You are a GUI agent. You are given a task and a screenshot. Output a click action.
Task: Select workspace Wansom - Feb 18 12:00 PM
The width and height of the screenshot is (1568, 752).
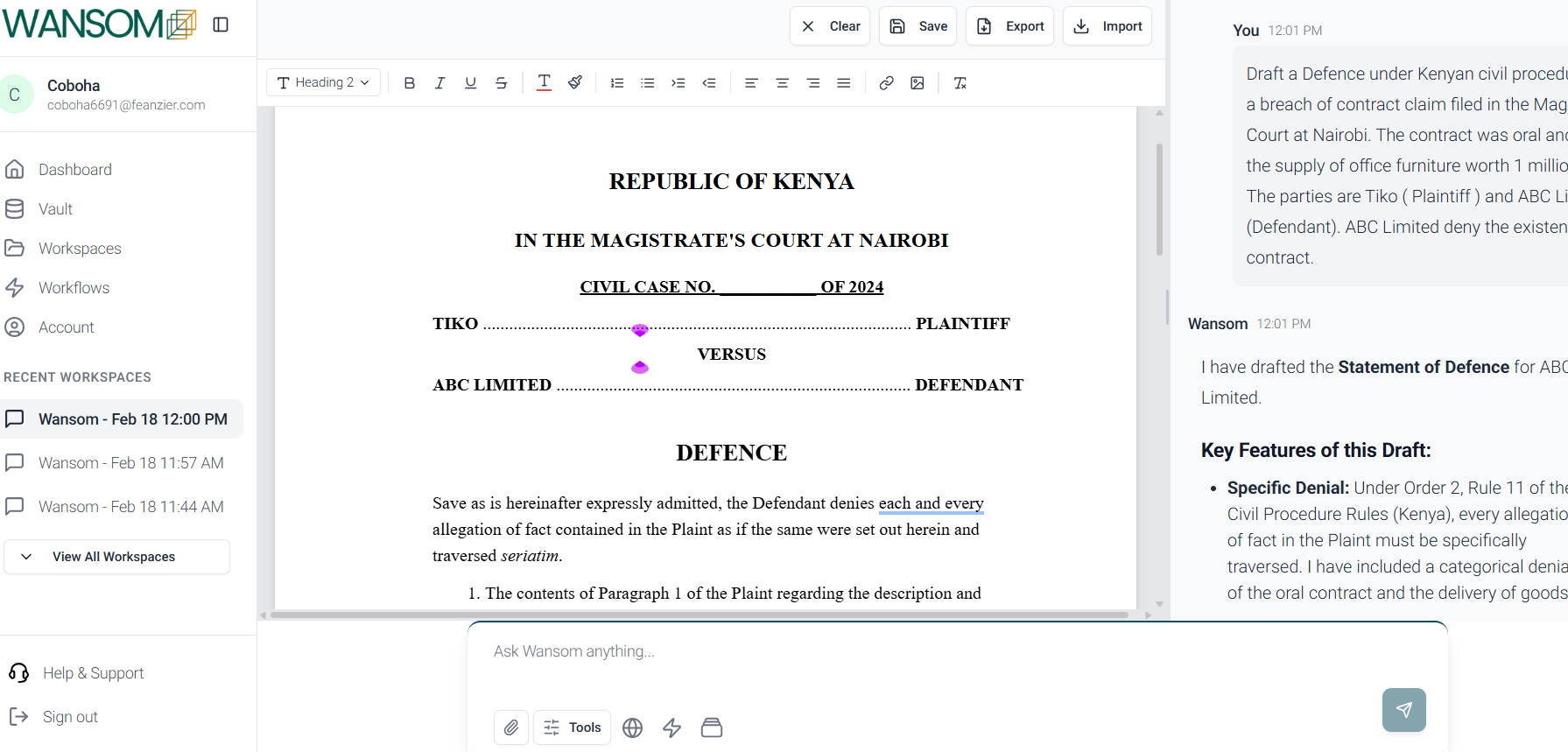tap(122, 419)
